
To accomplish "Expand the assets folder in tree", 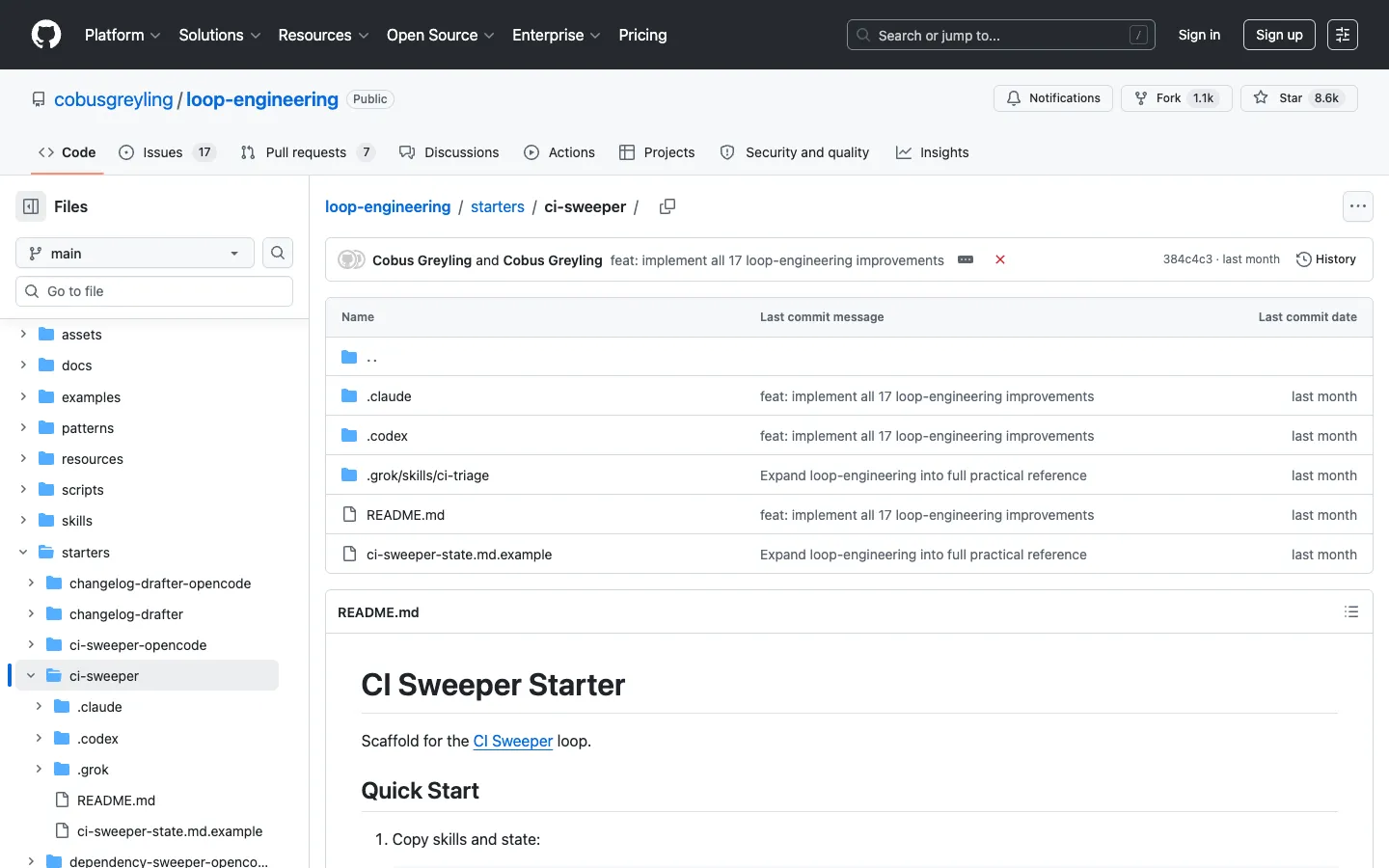I will [23, 334].
